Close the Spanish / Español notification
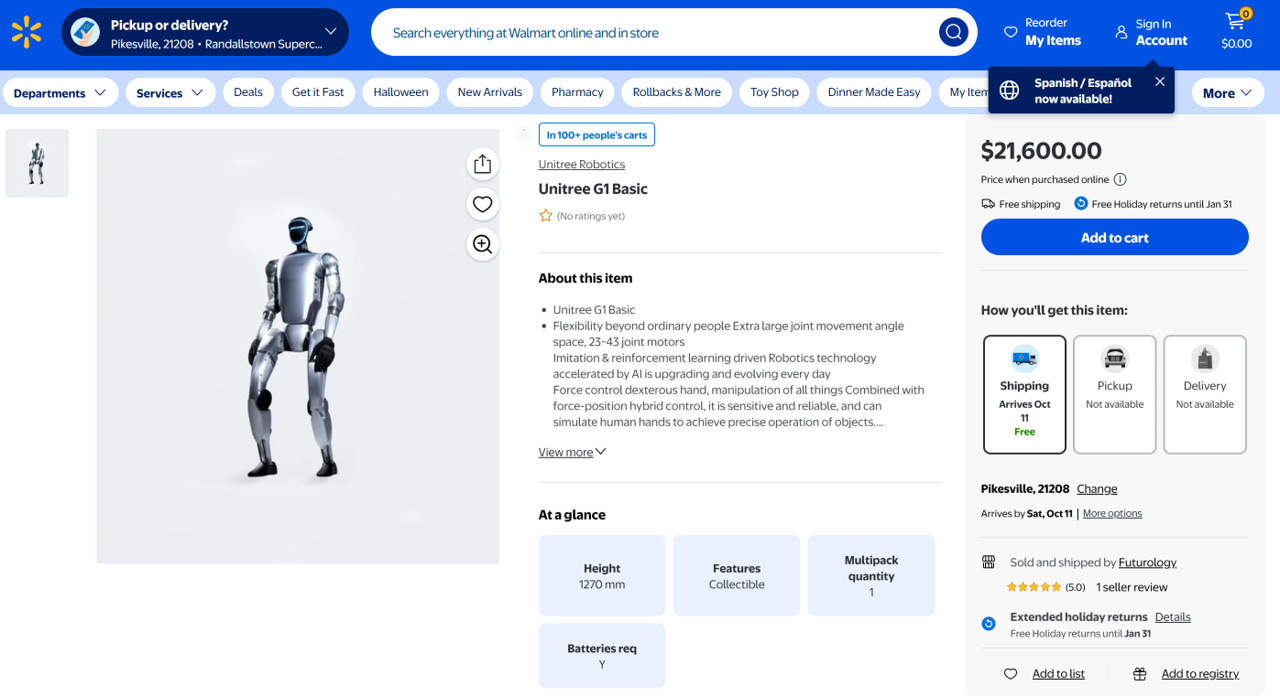 (x=1160, y=82)
